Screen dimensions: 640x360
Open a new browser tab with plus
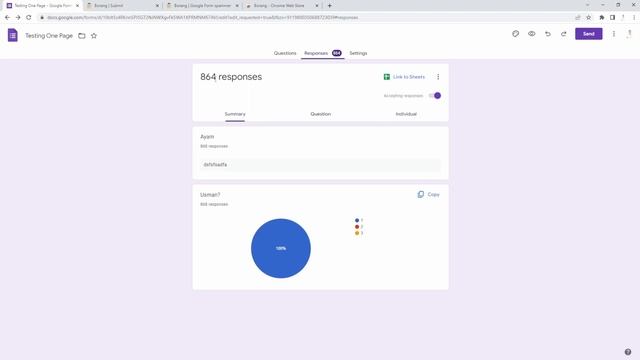coord(329,6)
